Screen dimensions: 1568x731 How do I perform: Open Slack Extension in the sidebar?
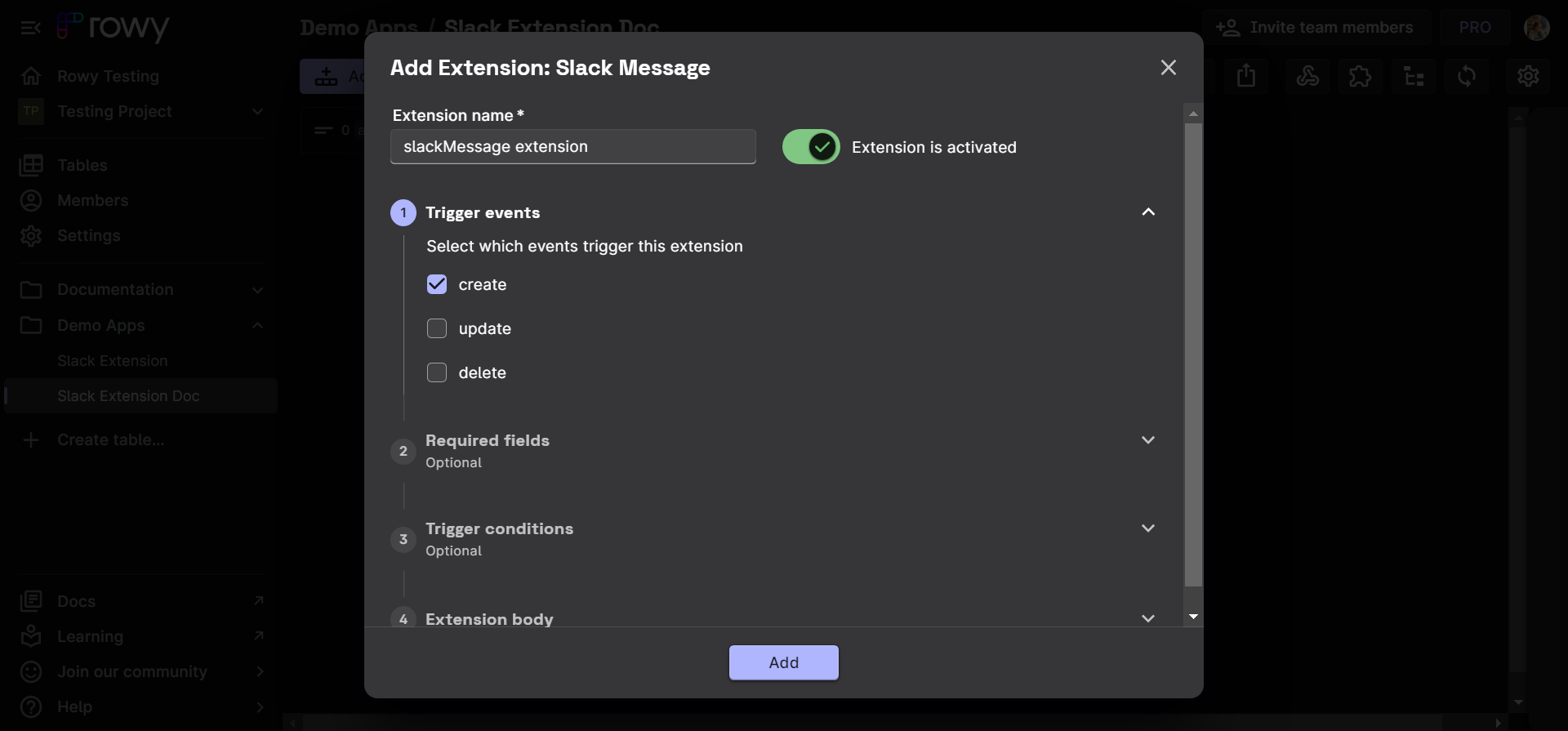coord(113,361)
